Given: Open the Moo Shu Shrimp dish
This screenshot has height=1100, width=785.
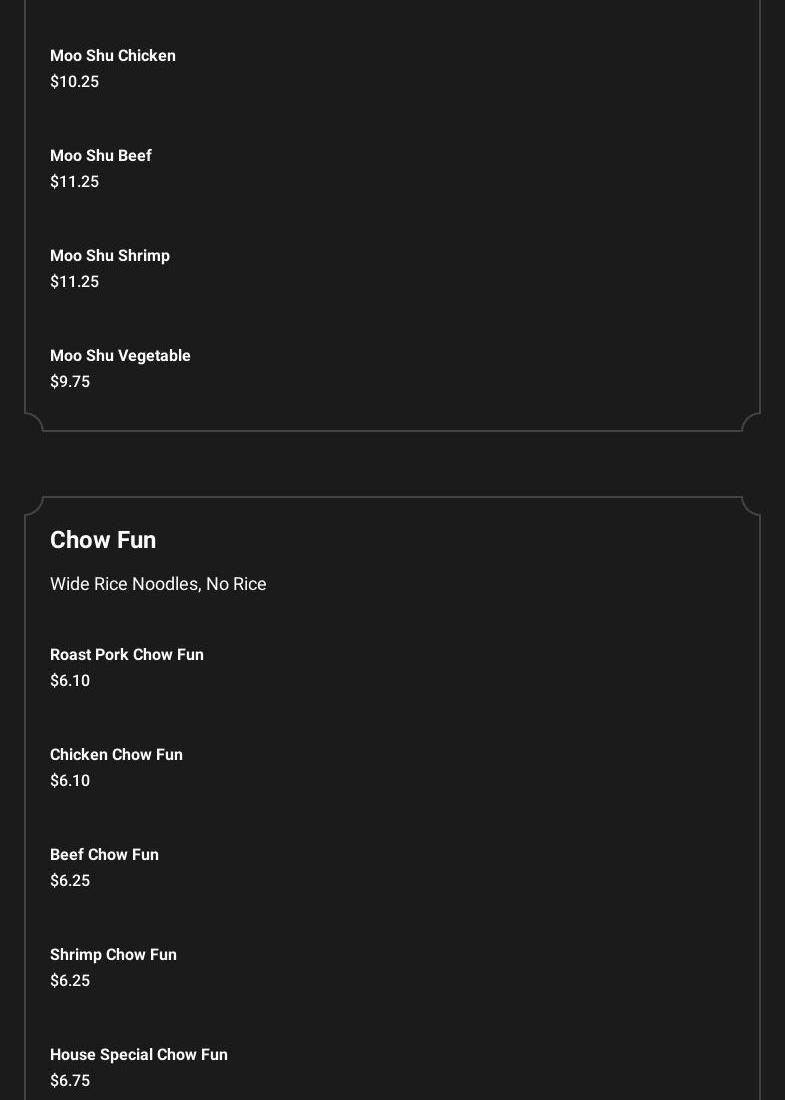Looking at the screenshot, I should [x=110, y=256].
